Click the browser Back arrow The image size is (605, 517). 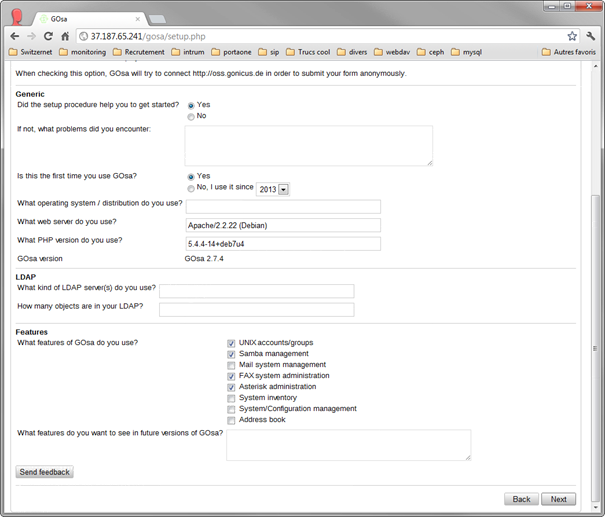coord(15,36)
